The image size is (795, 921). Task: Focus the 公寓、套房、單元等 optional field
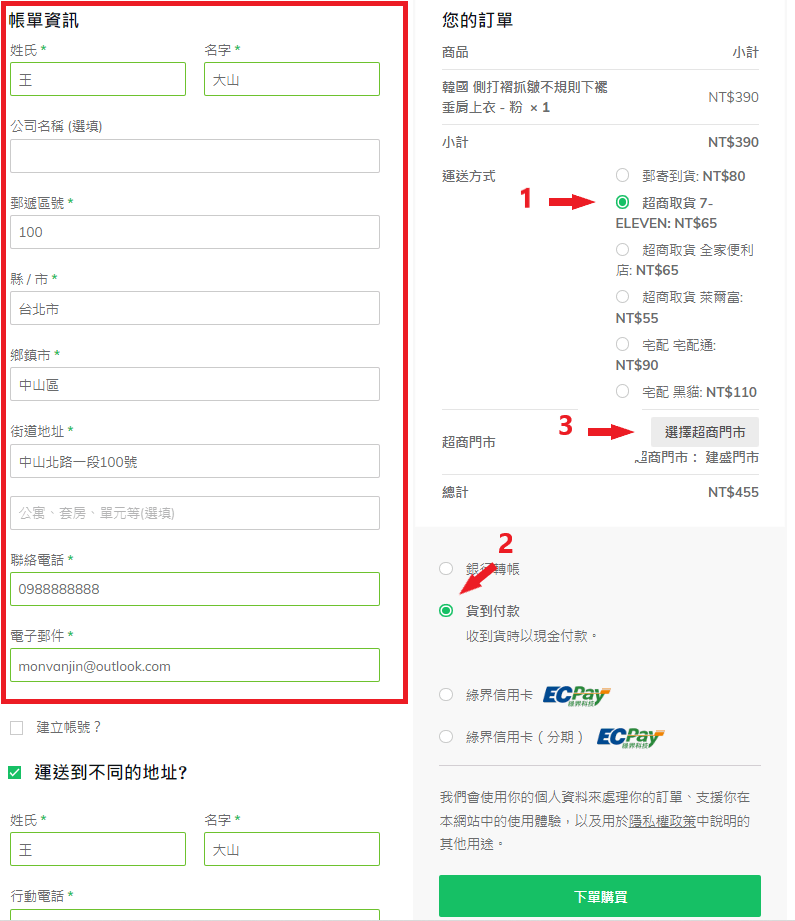194,513
